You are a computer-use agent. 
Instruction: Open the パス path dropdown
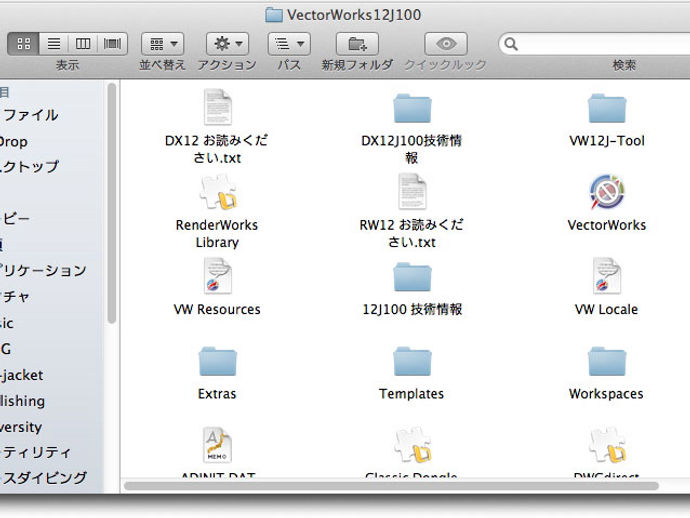coord(289,44)
